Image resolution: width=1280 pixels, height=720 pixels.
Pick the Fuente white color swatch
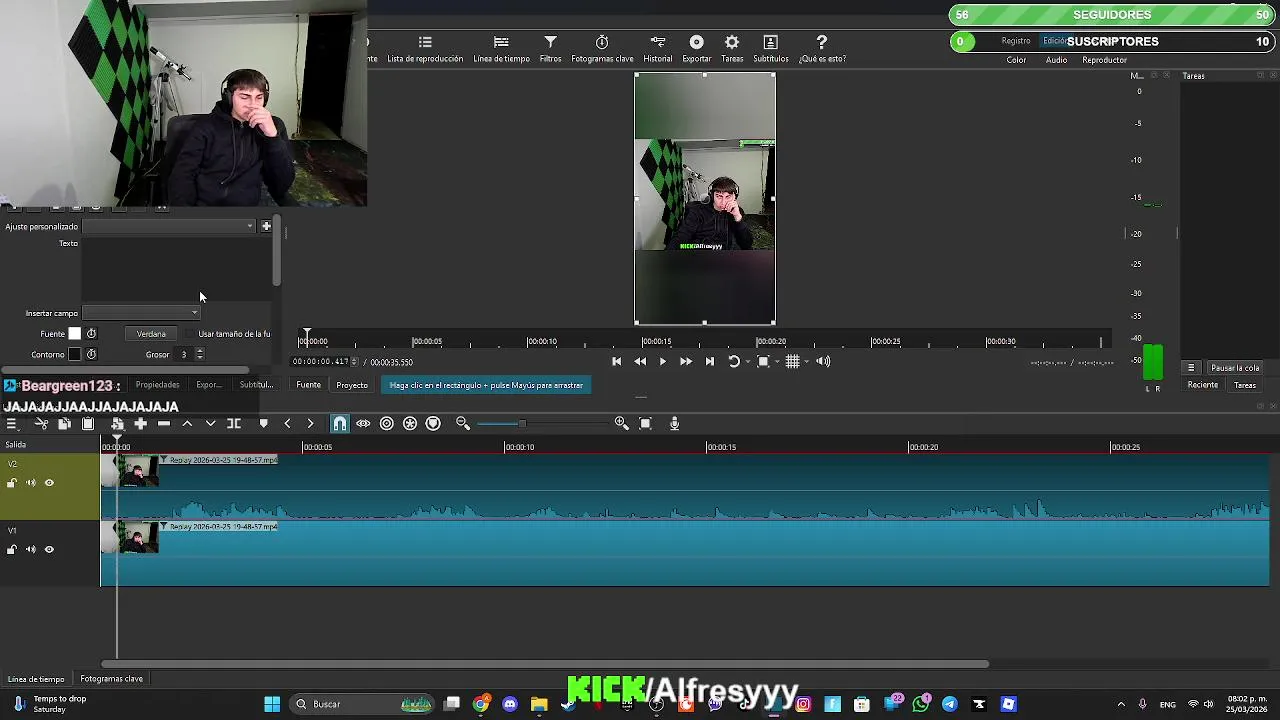74,334
